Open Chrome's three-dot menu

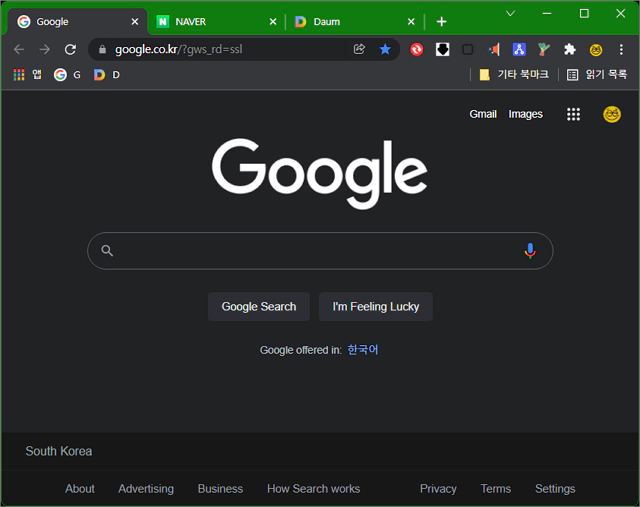[621, 49]
